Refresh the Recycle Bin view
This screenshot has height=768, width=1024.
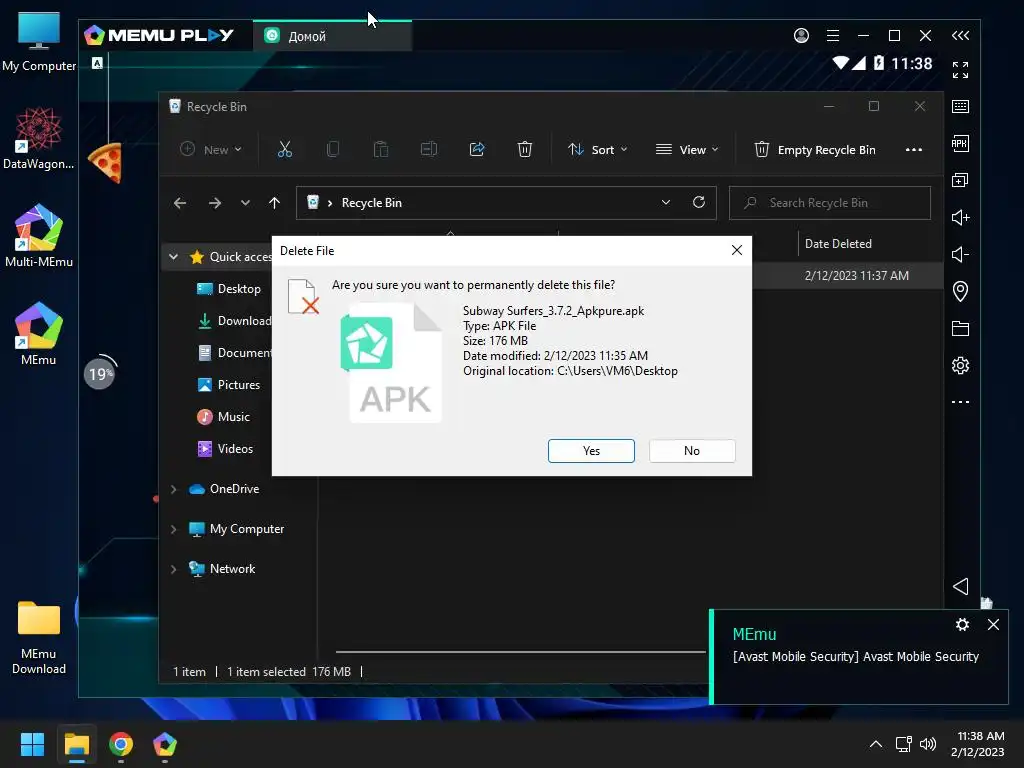pyautogui.click(x=699, y=202)
